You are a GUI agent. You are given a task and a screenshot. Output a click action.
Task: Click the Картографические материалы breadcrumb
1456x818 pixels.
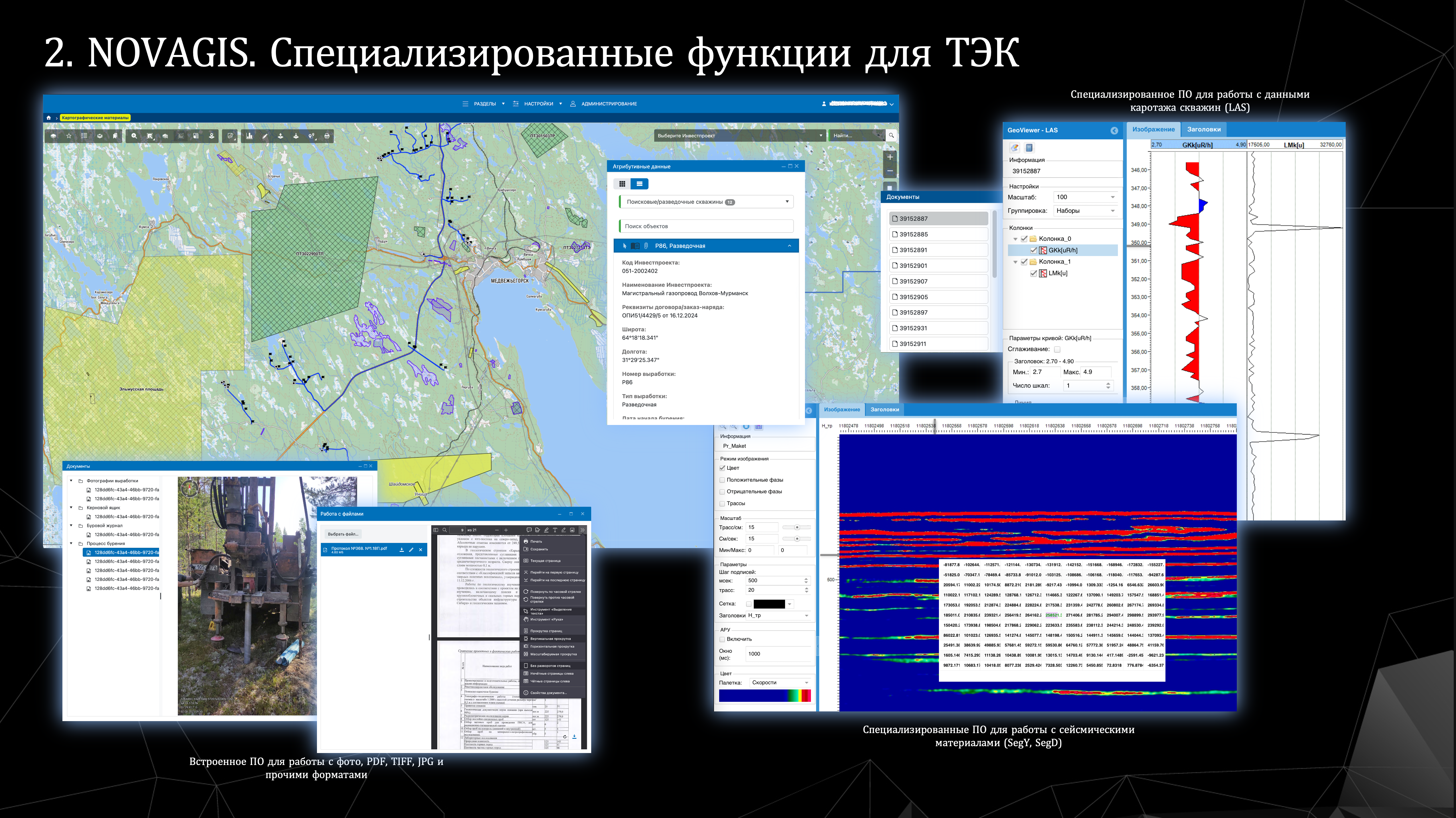(95, 118)
